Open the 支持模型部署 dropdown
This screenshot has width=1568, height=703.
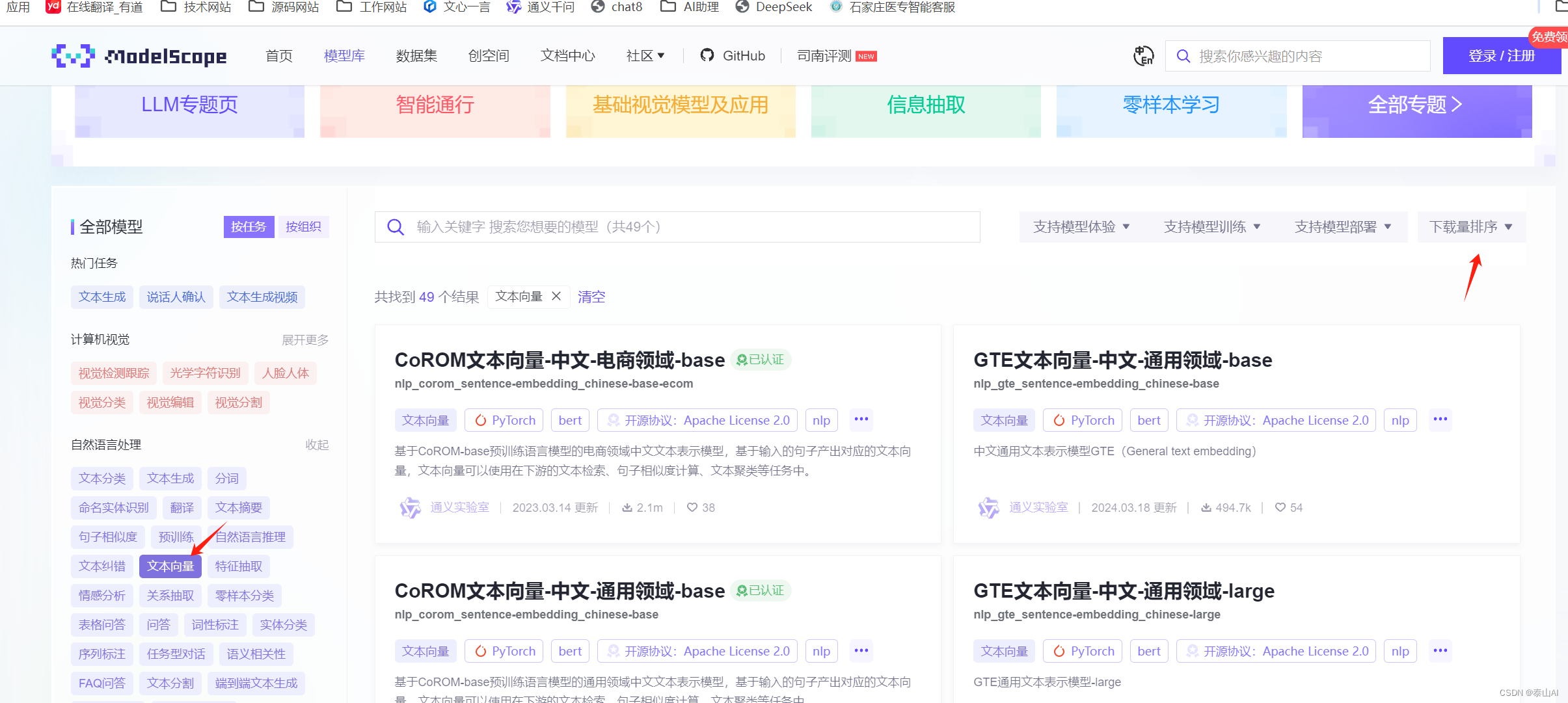click(x=1343, y=226)
